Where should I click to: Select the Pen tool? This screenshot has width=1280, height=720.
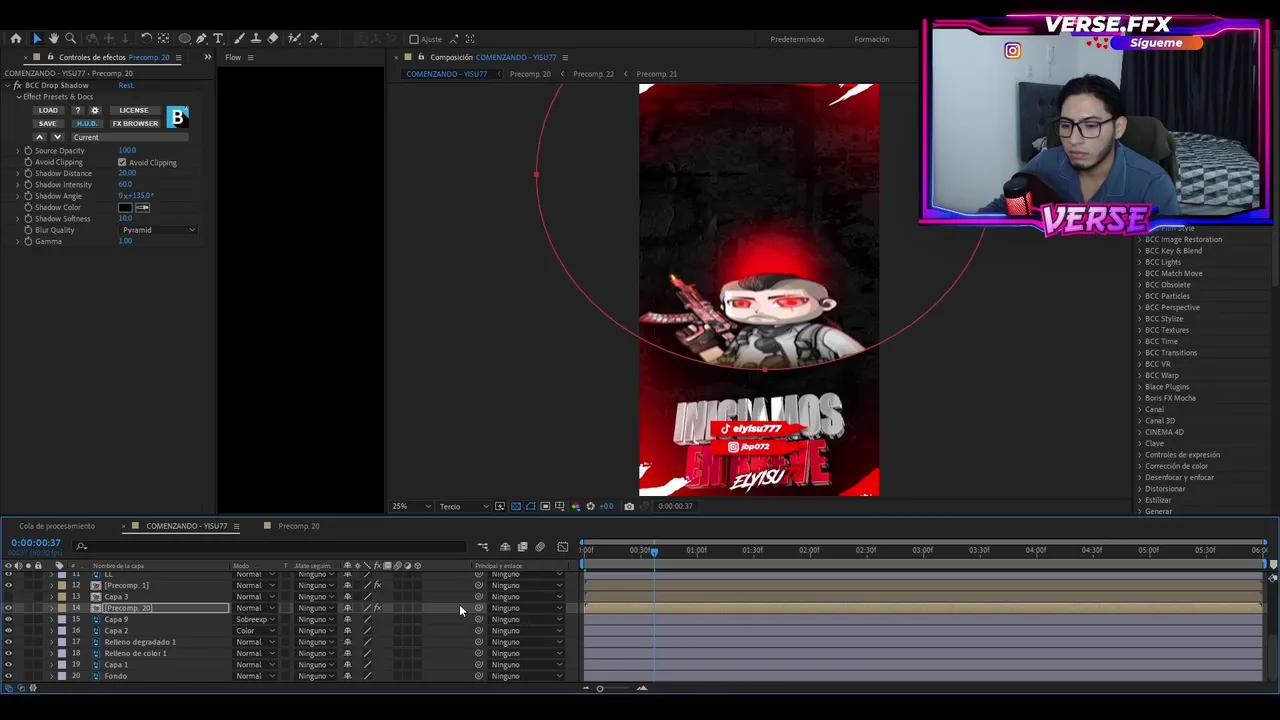click(x=201, y=38)
